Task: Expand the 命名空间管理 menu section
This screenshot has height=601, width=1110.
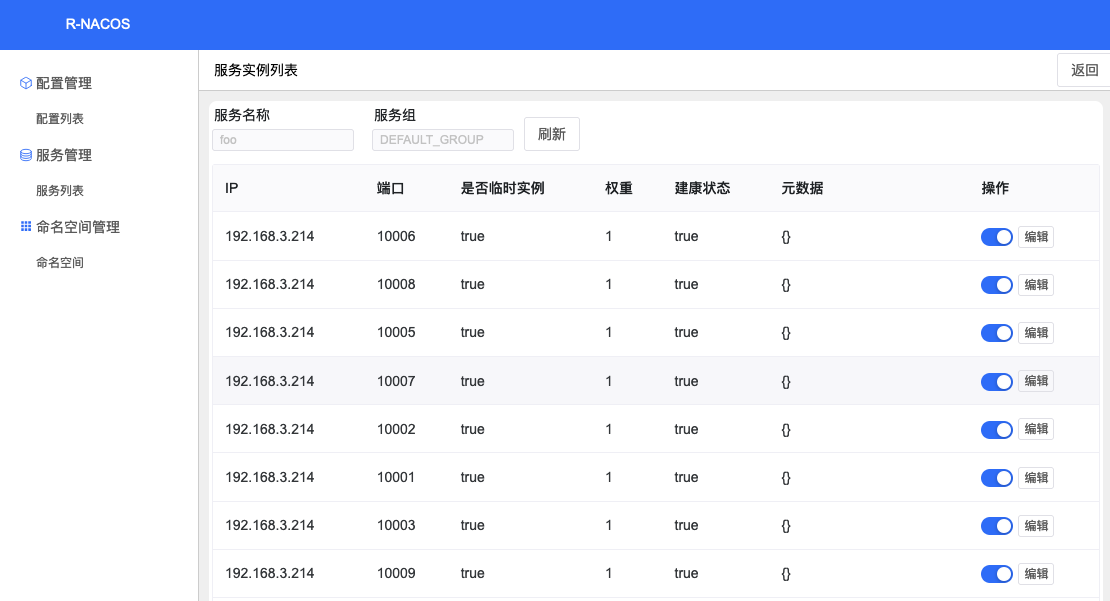Action: click(x=78, y=227)
